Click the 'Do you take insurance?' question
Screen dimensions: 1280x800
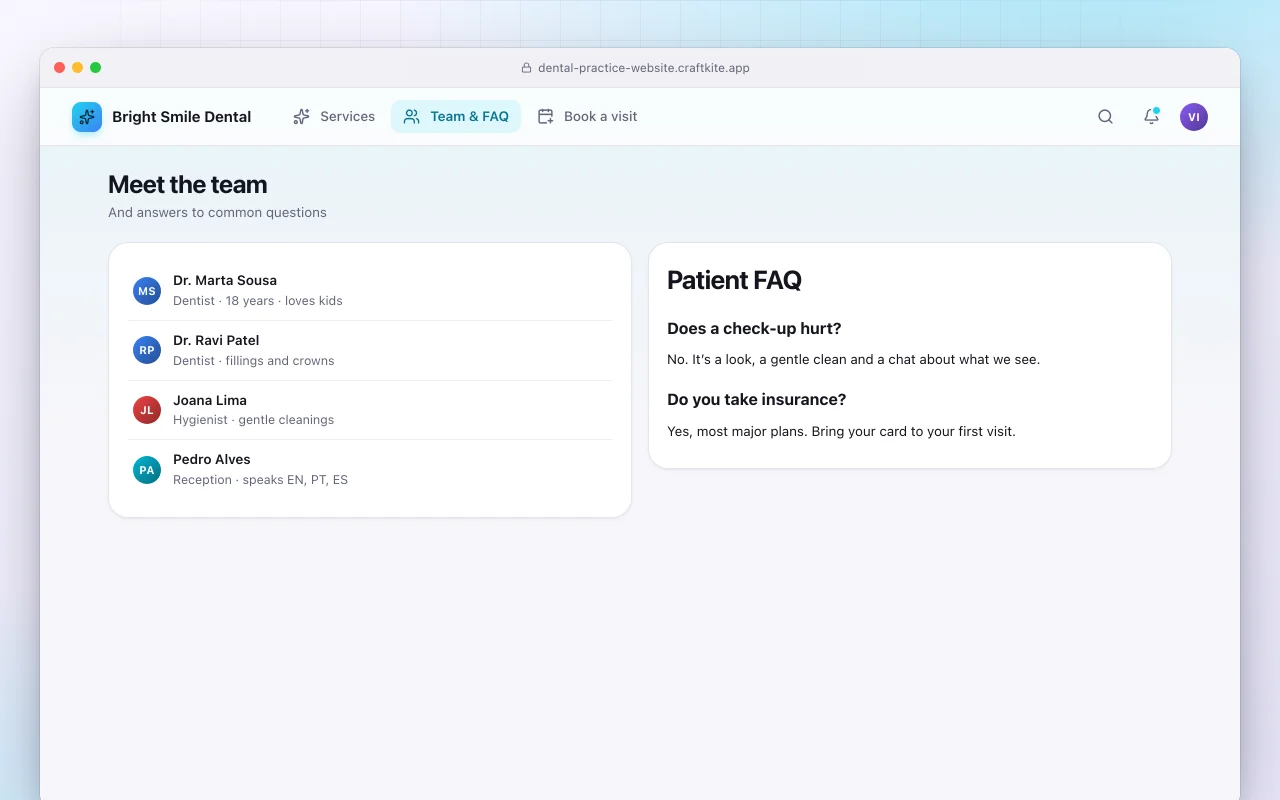pos(757,399)
